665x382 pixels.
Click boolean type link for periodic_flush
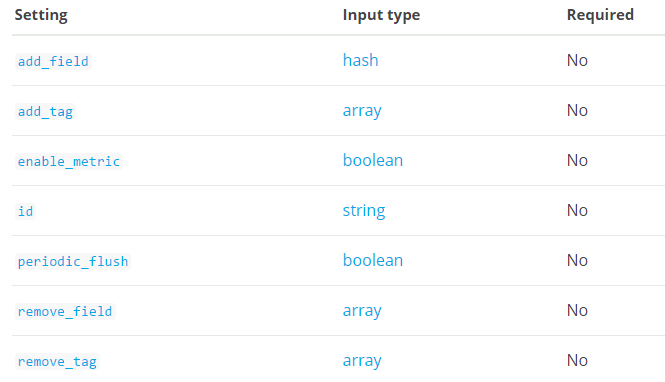(x=373, y=260)
